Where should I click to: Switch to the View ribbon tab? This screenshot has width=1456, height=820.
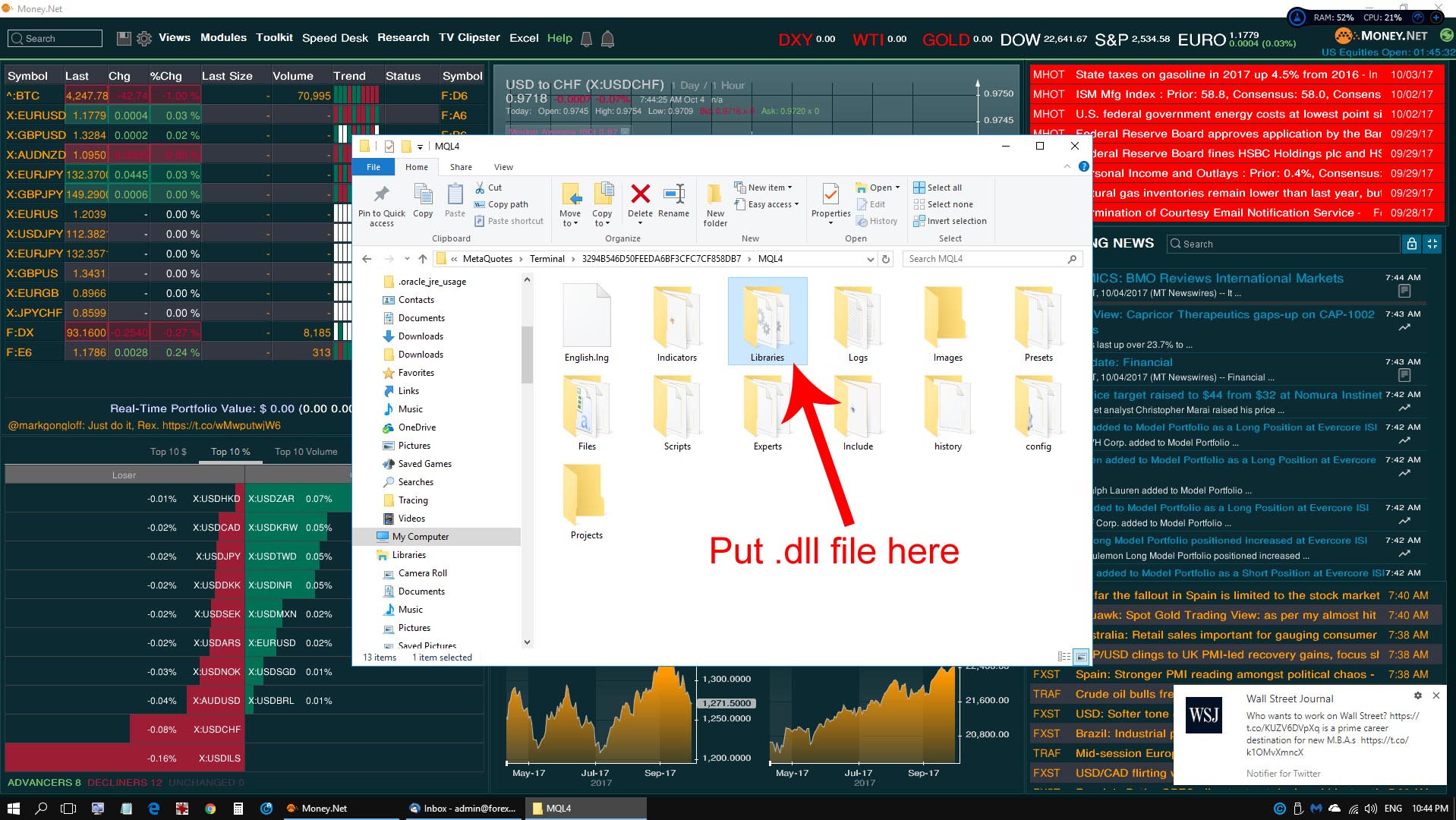503,167
